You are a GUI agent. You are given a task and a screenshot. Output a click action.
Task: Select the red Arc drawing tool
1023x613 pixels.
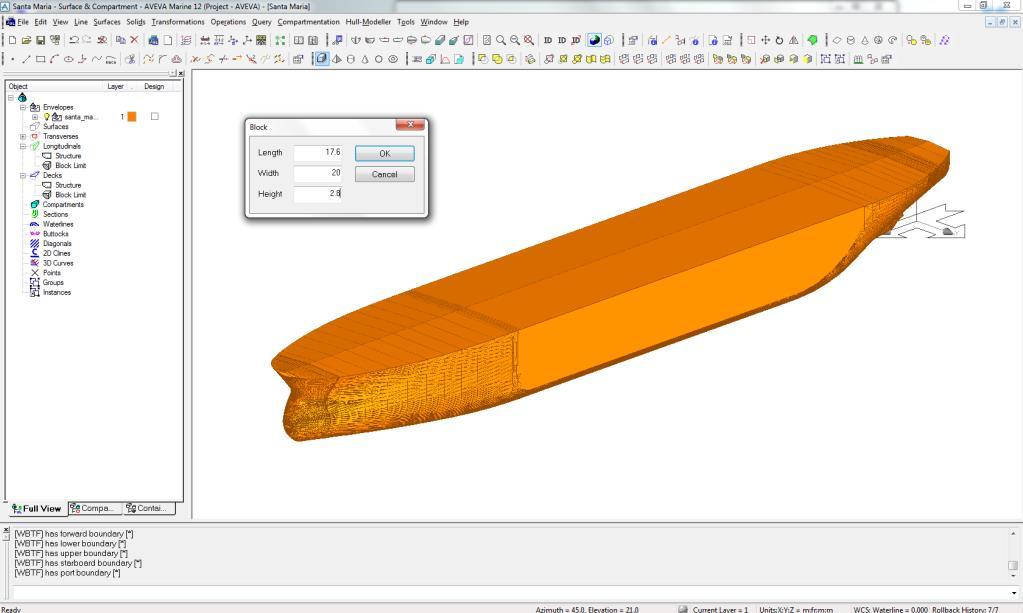click(x=54, y=59)
